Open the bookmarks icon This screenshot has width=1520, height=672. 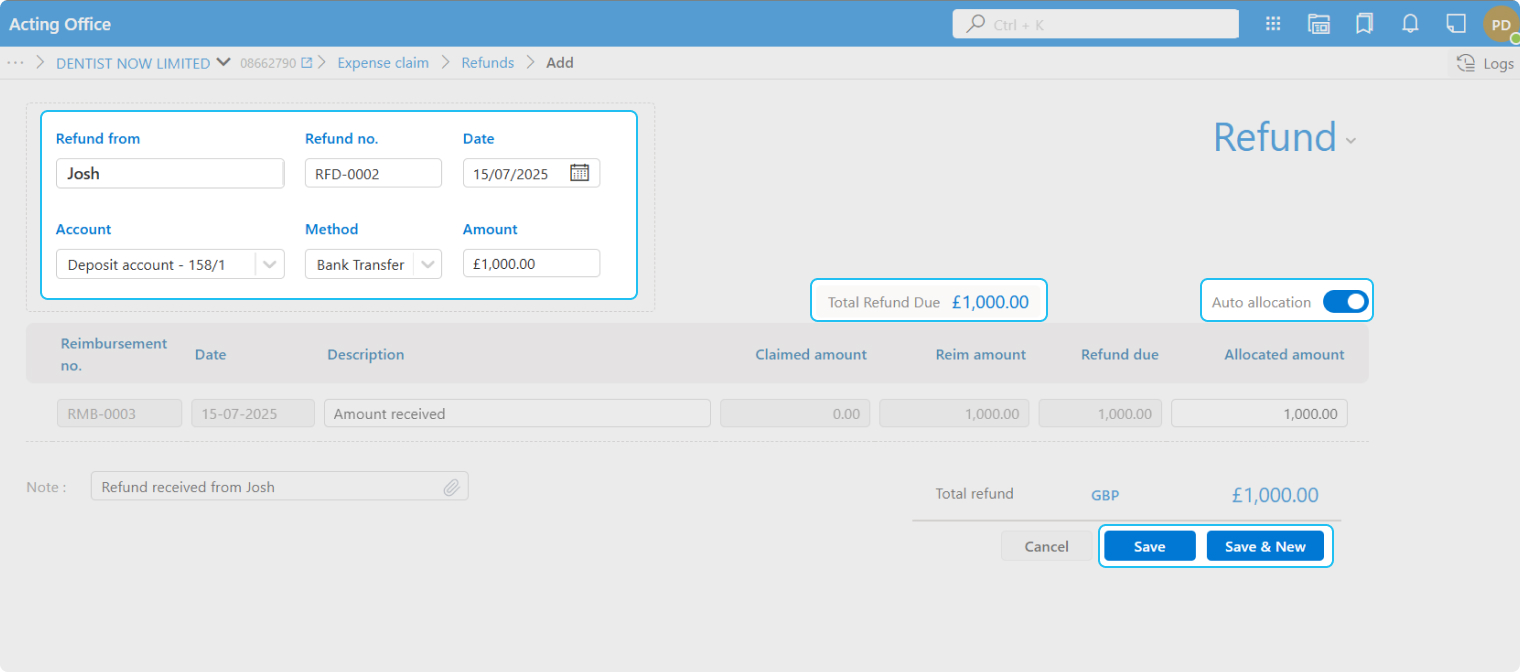click(x=1364, y=24)
